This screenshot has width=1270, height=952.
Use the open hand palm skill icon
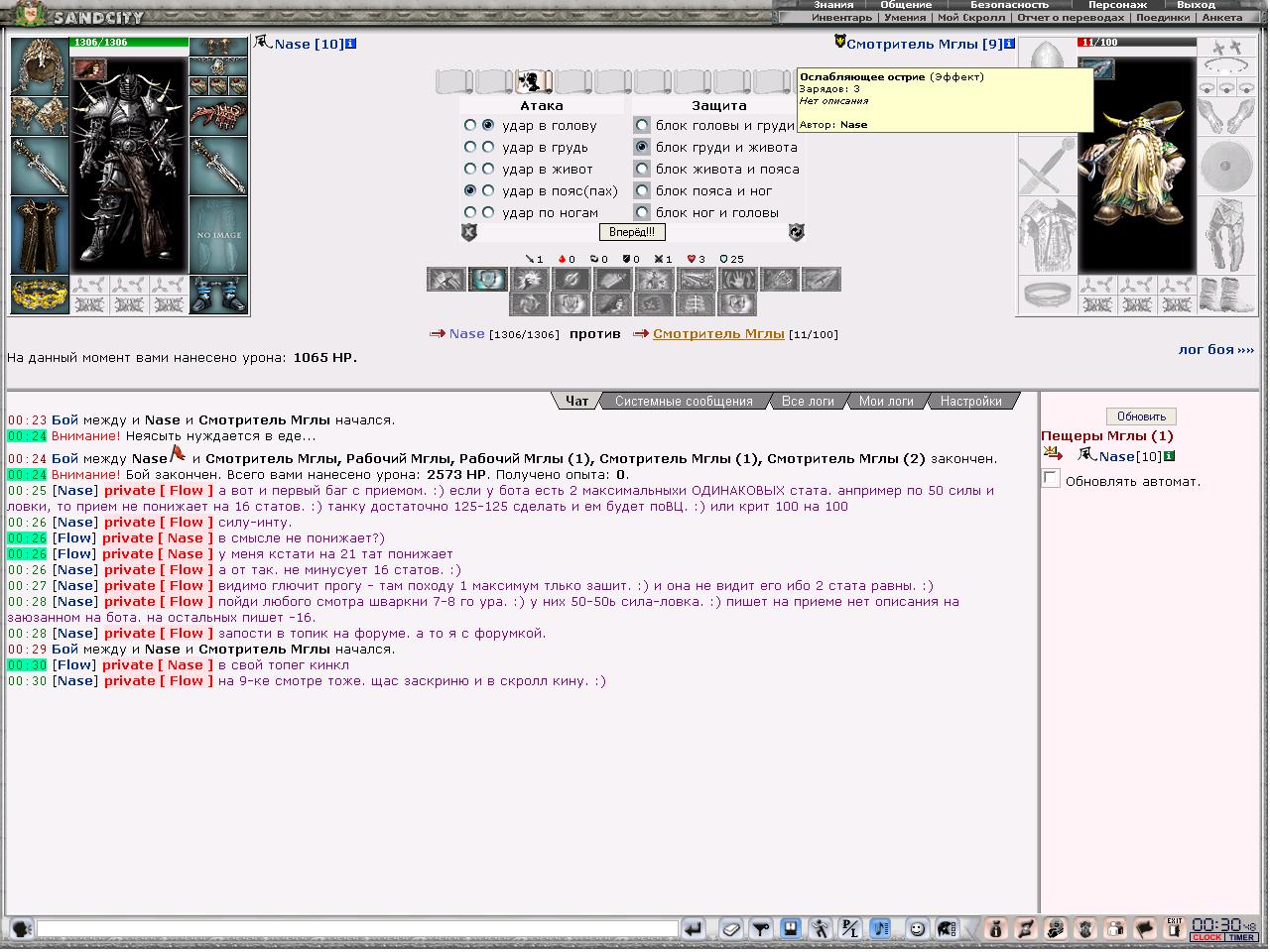pyautogui.click(x=737, y=280)
